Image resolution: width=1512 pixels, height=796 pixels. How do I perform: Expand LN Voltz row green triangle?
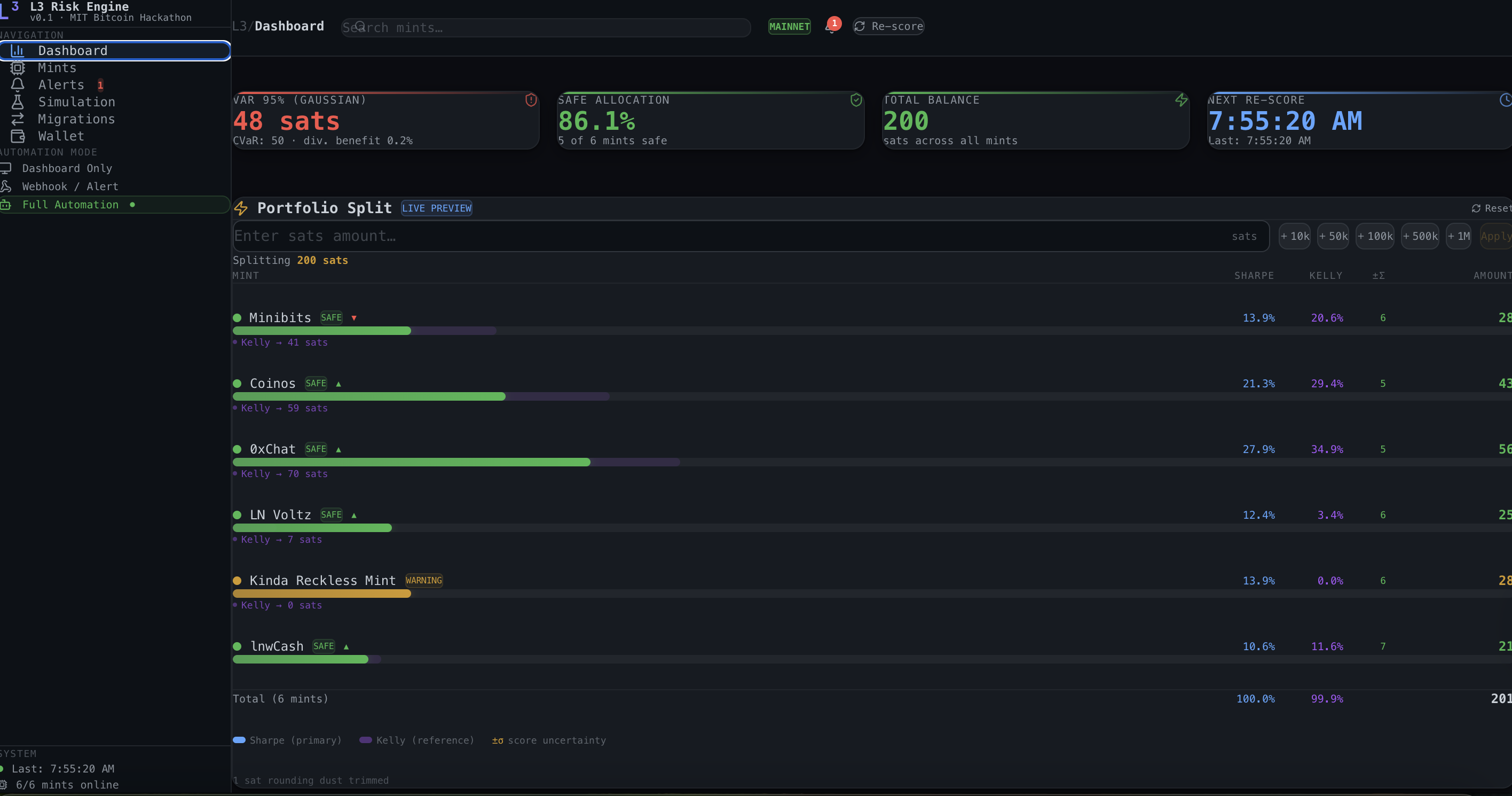coord(354,515)
